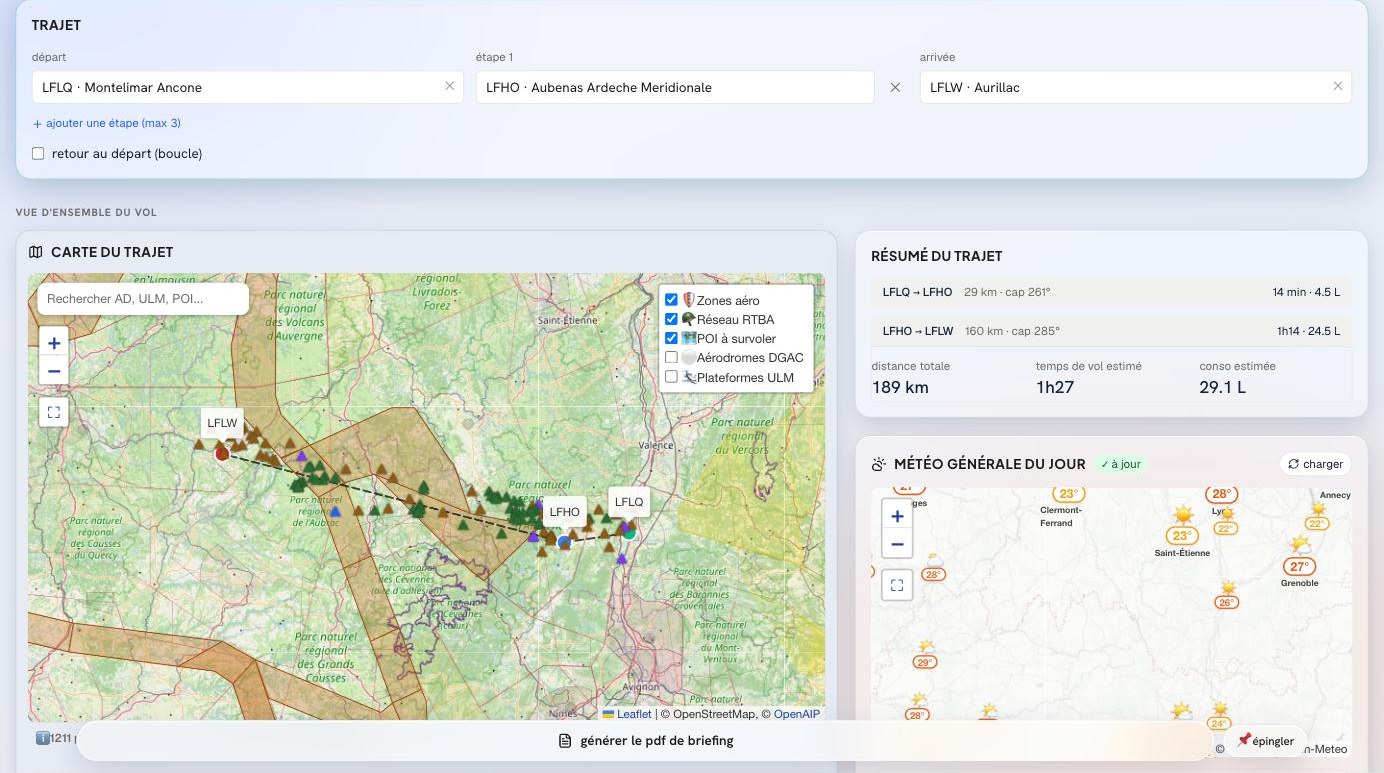Pin the weather panel with 'épingler'

pyautogui.click(x=1265, y=741)
